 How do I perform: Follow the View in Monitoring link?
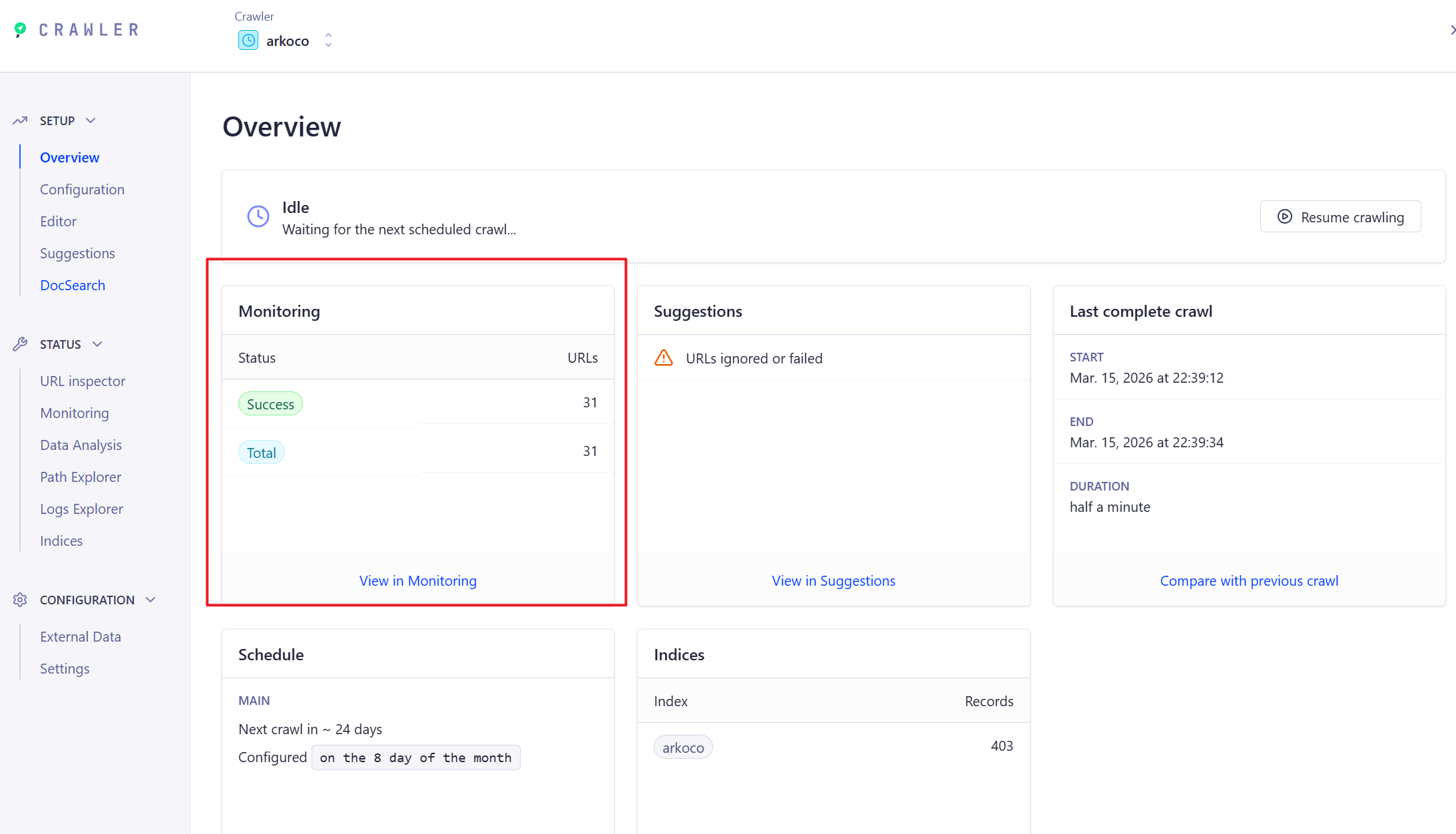tap(418, 581)
